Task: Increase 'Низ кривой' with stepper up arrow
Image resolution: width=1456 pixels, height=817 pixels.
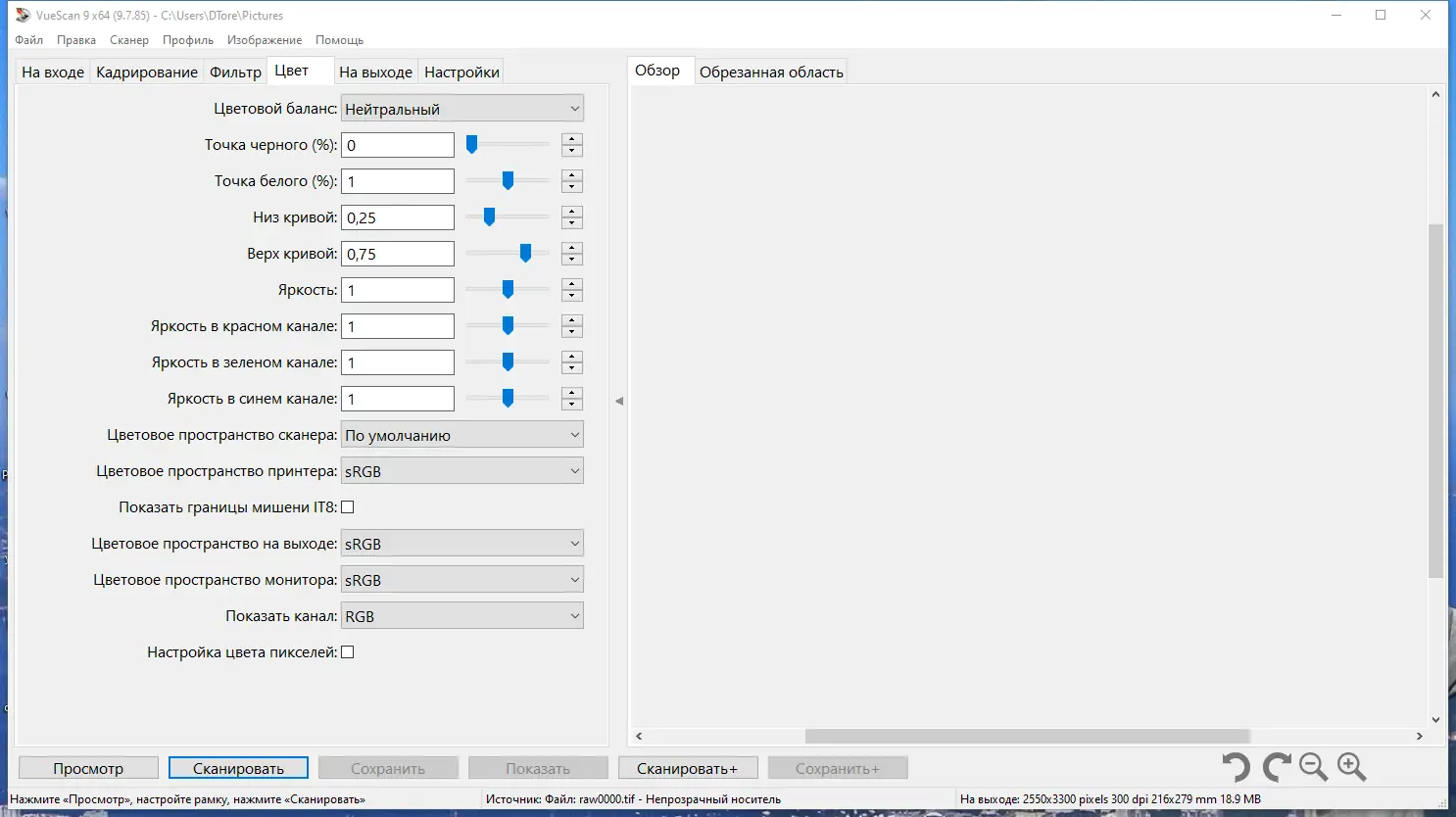Action: coord(572,212)
